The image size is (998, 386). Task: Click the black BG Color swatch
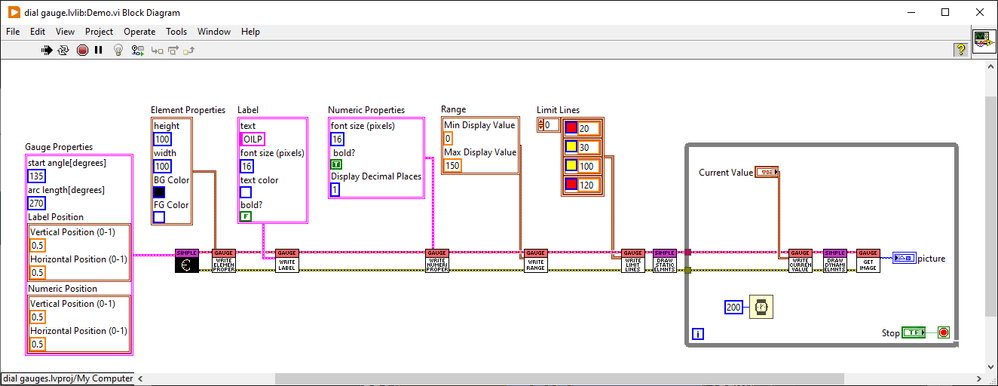tap(159, 192)
